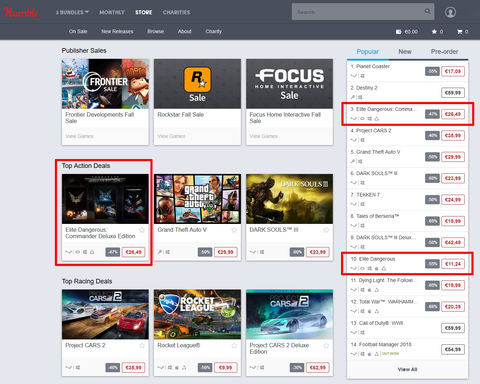
Task: Open the About link
Action: point(185,31)
